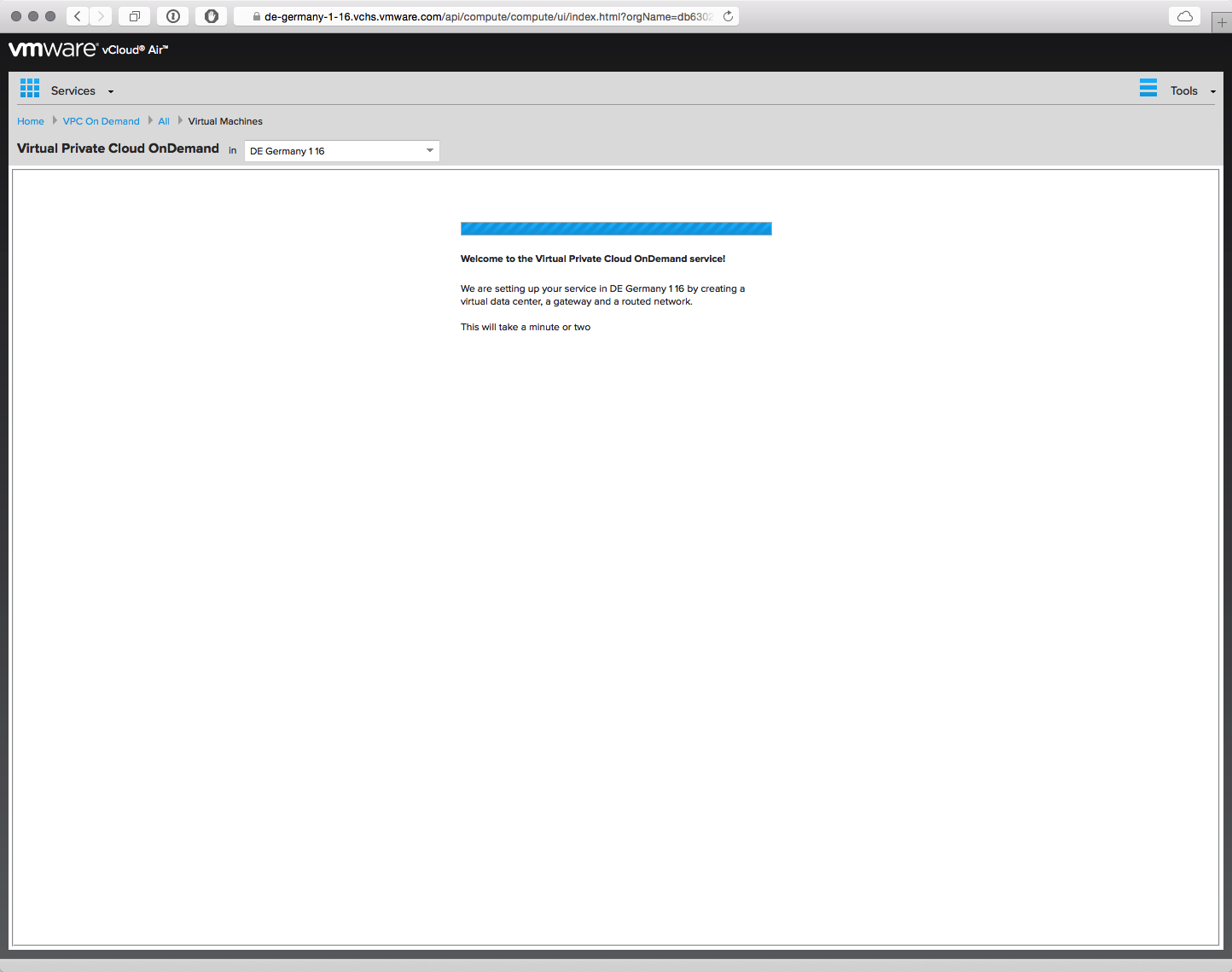Viewport: 1232px width, 972px height.
Task: Click the 1Password extension icon
Action: (x=173, y=16)
